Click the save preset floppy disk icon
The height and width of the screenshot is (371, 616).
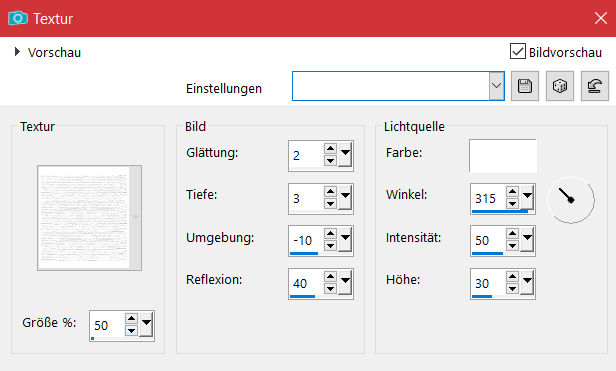tap(524, 86)
